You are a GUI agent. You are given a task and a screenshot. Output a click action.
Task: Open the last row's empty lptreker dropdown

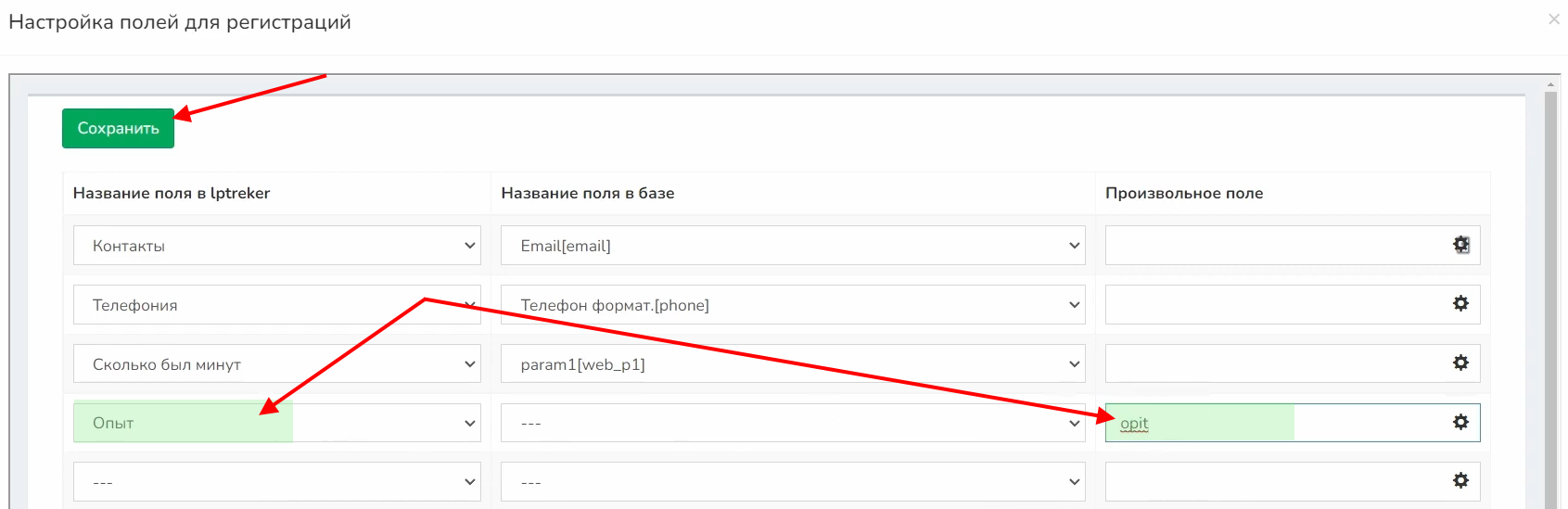pyautogui.click(x=276, y=482)
